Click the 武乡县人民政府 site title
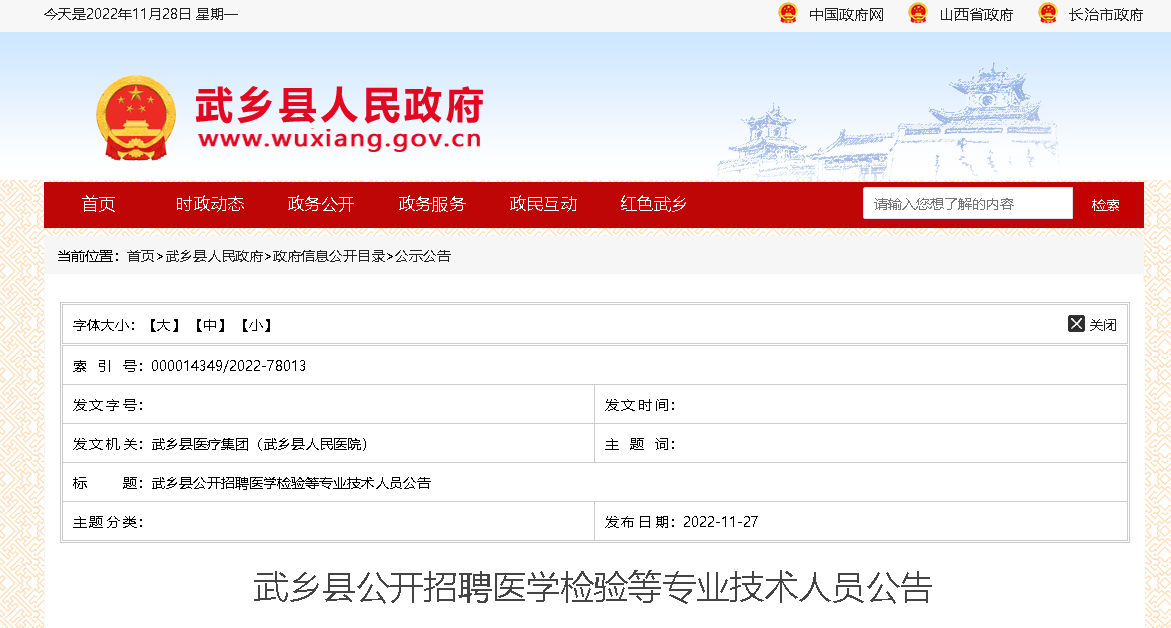1171x628 pixels. [x=339, y=105]
